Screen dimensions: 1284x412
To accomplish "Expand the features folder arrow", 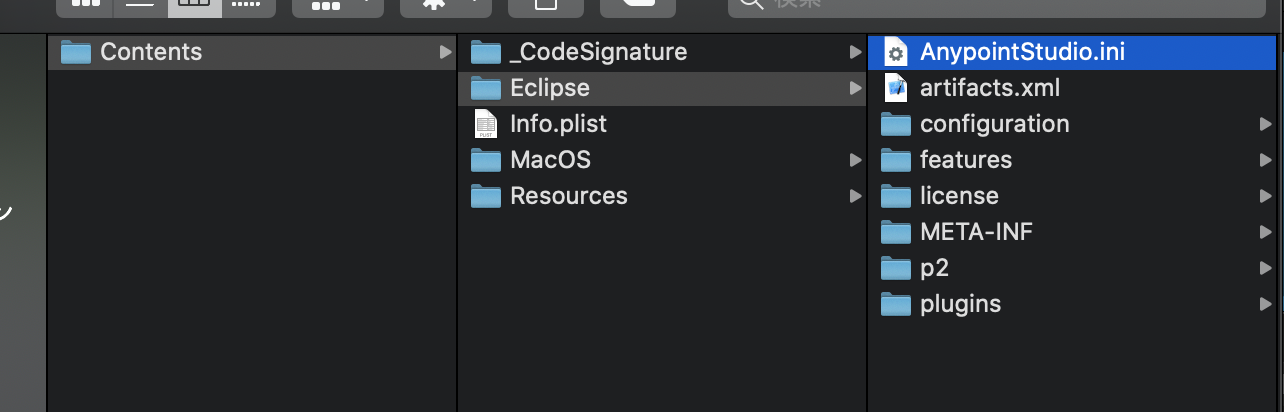I will click(x=1266, y=160).
